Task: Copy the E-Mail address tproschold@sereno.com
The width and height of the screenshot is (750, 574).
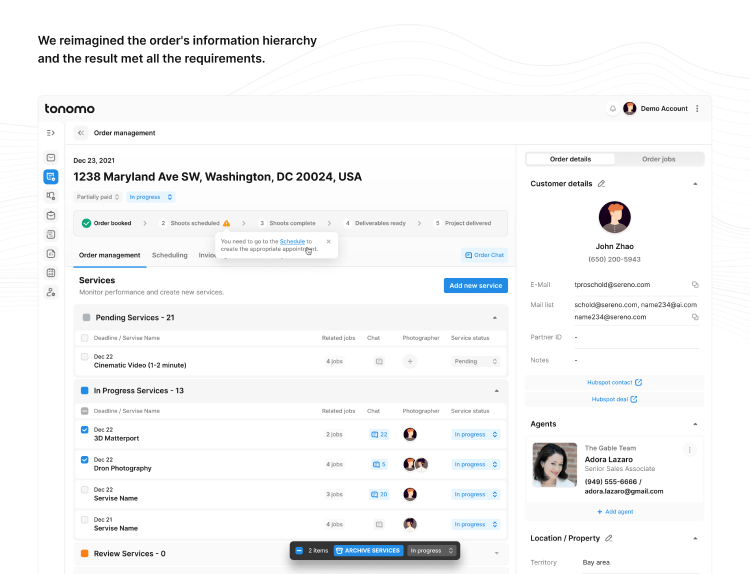Action: [695, 285]
